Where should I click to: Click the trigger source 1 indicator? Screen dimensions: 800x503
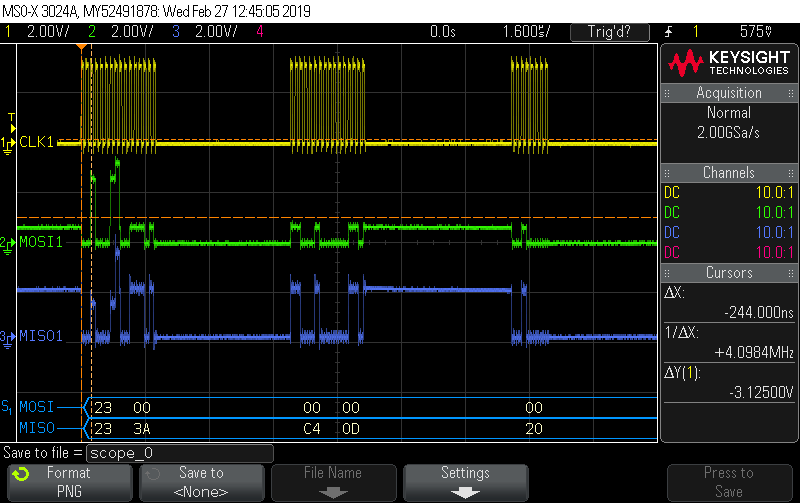696,32
